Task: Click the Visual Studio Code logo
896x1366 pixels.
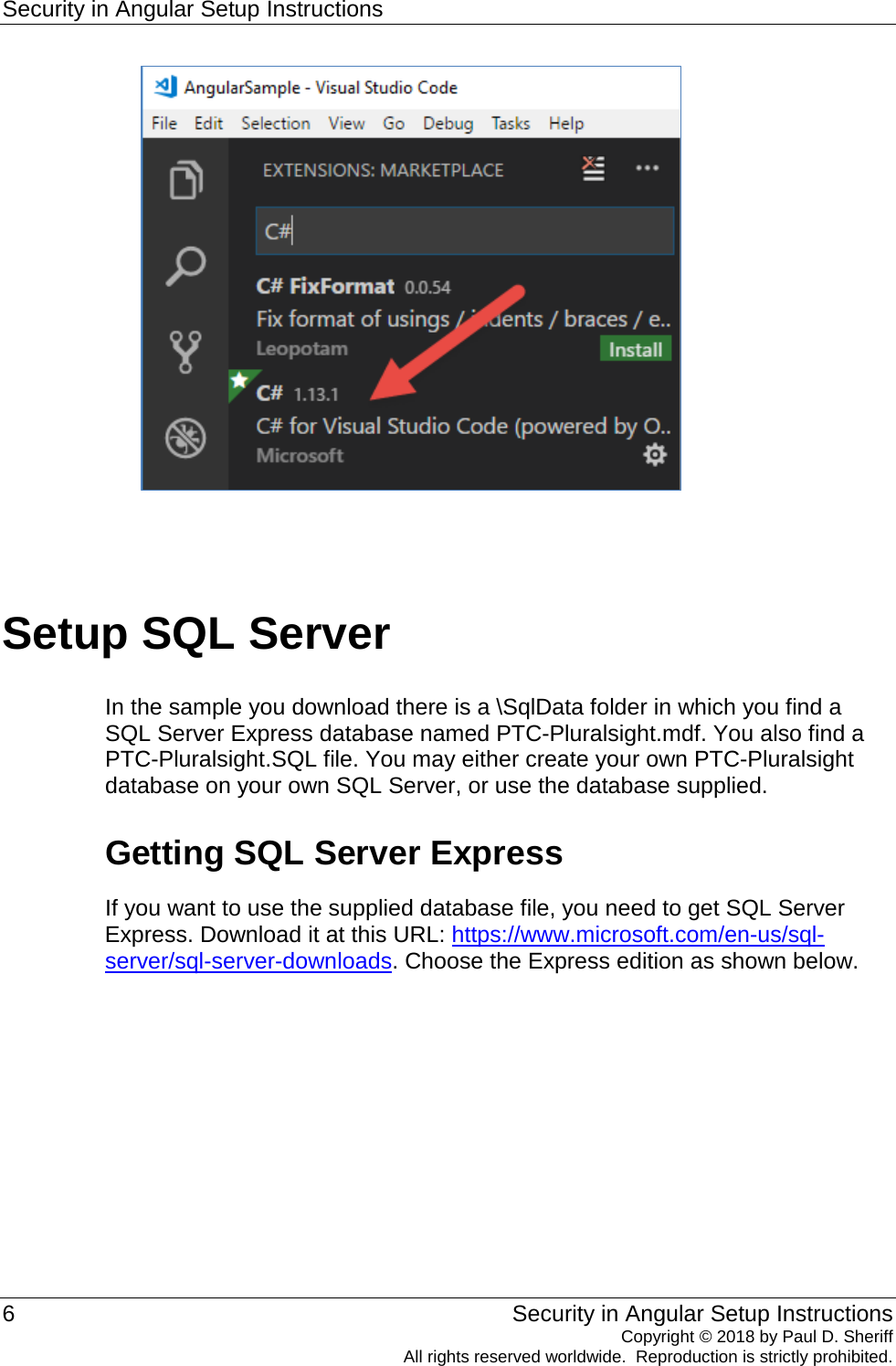Action: [164, 86]
